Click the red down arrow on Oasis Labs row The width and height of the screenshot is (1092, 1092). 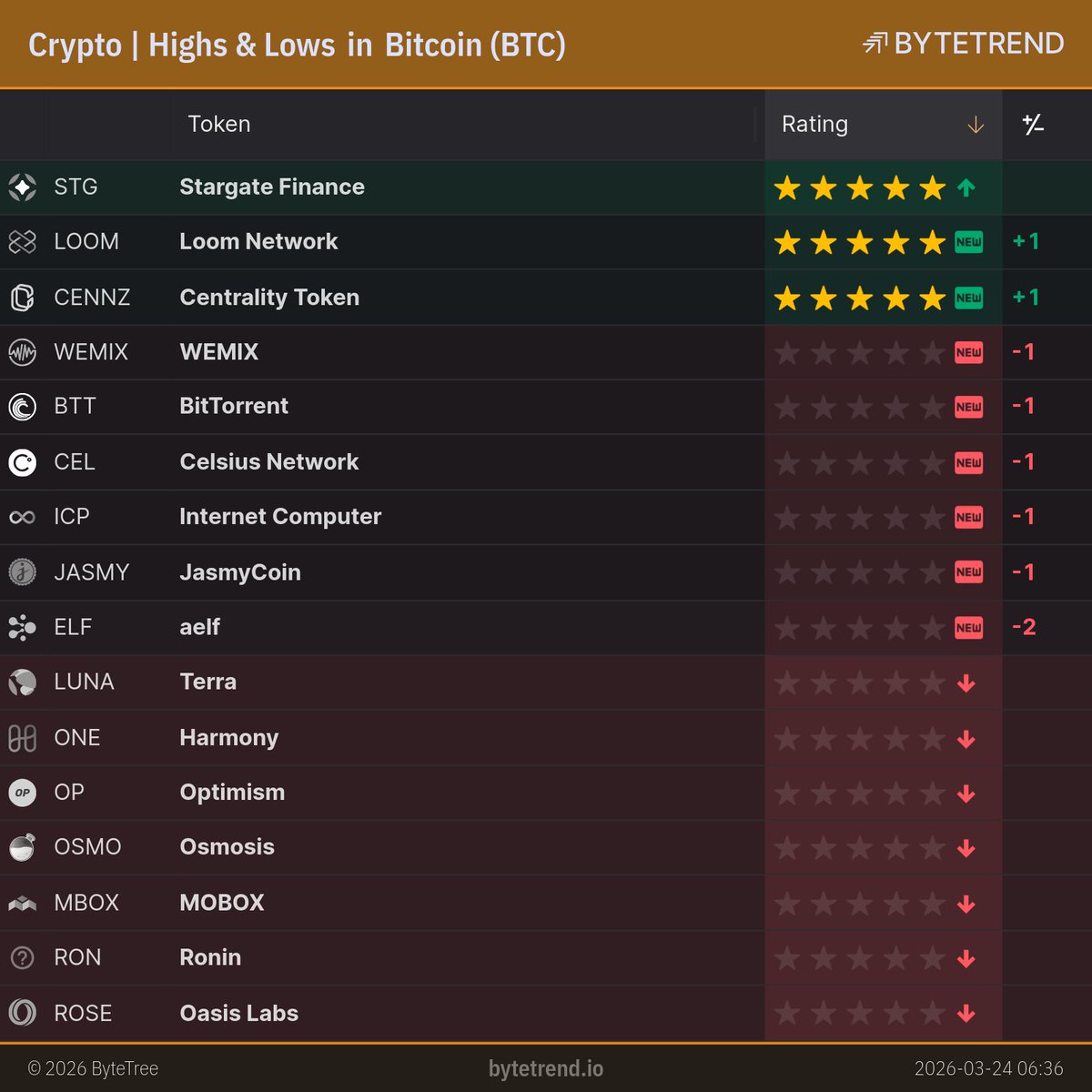[x=966, y=1014]
